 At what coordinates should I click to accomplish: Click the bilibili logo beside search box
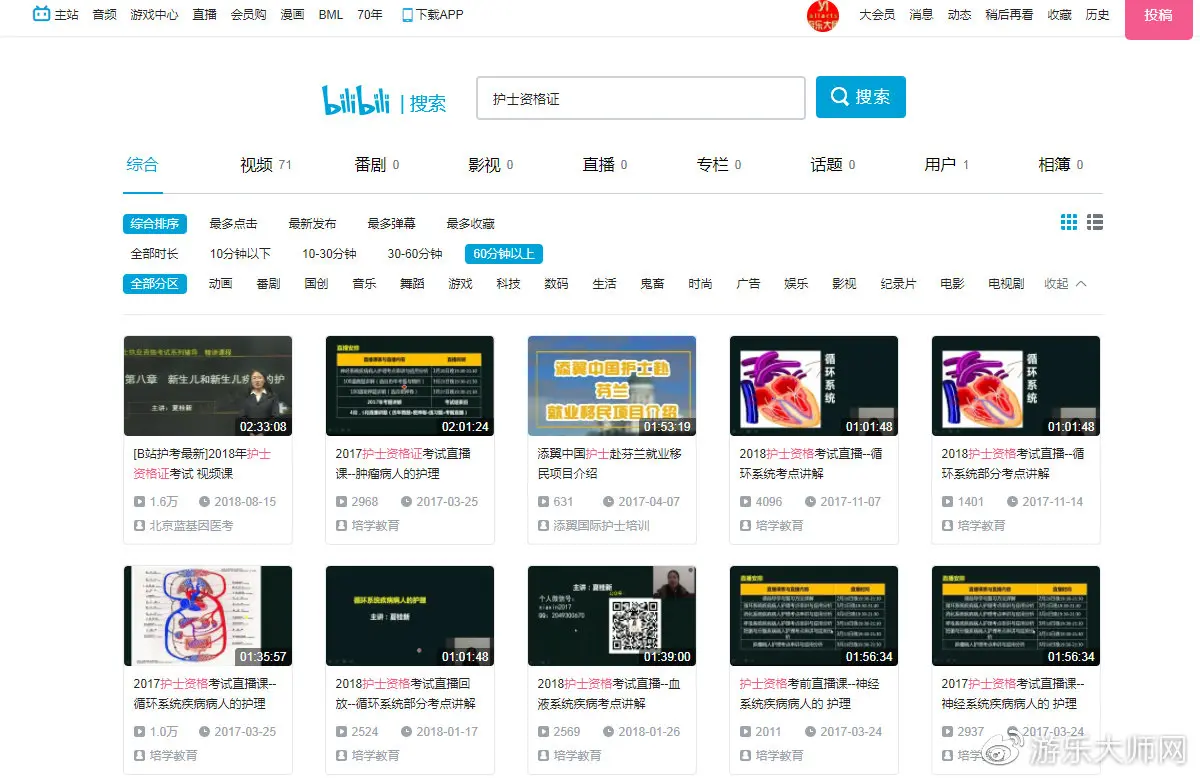tap(356, 100)
